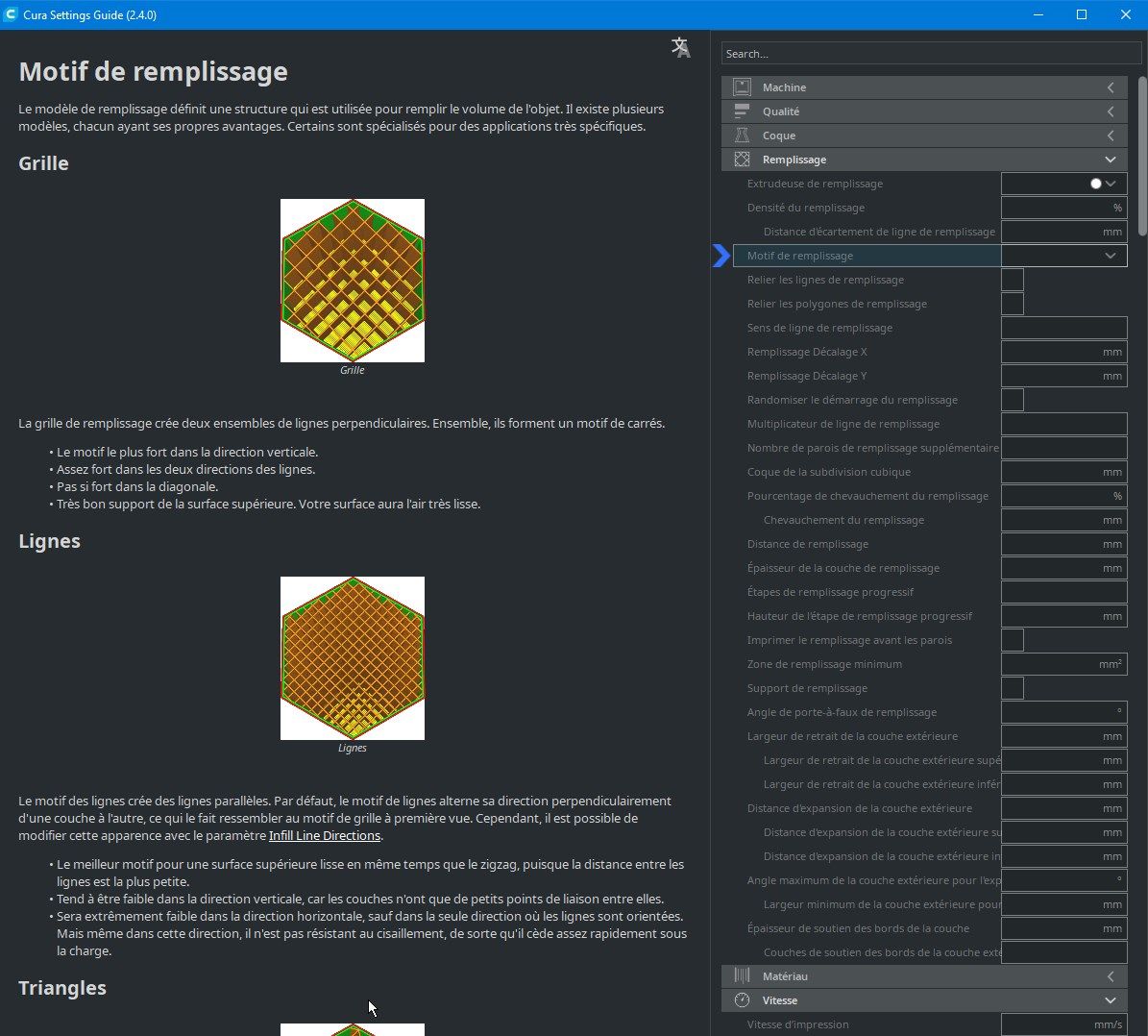
Task: Select Distance de remplissage setting
Action: tap(808, 544)
